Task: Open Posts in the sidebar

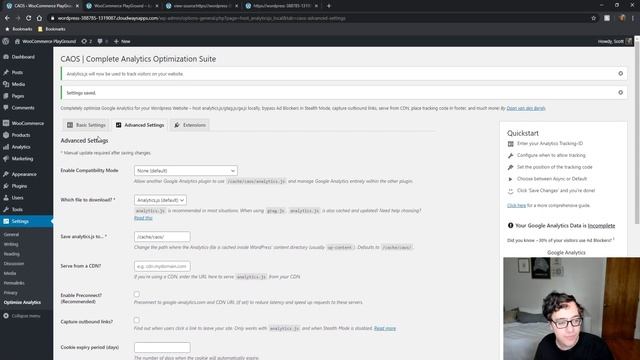Action: click(17, 72)
